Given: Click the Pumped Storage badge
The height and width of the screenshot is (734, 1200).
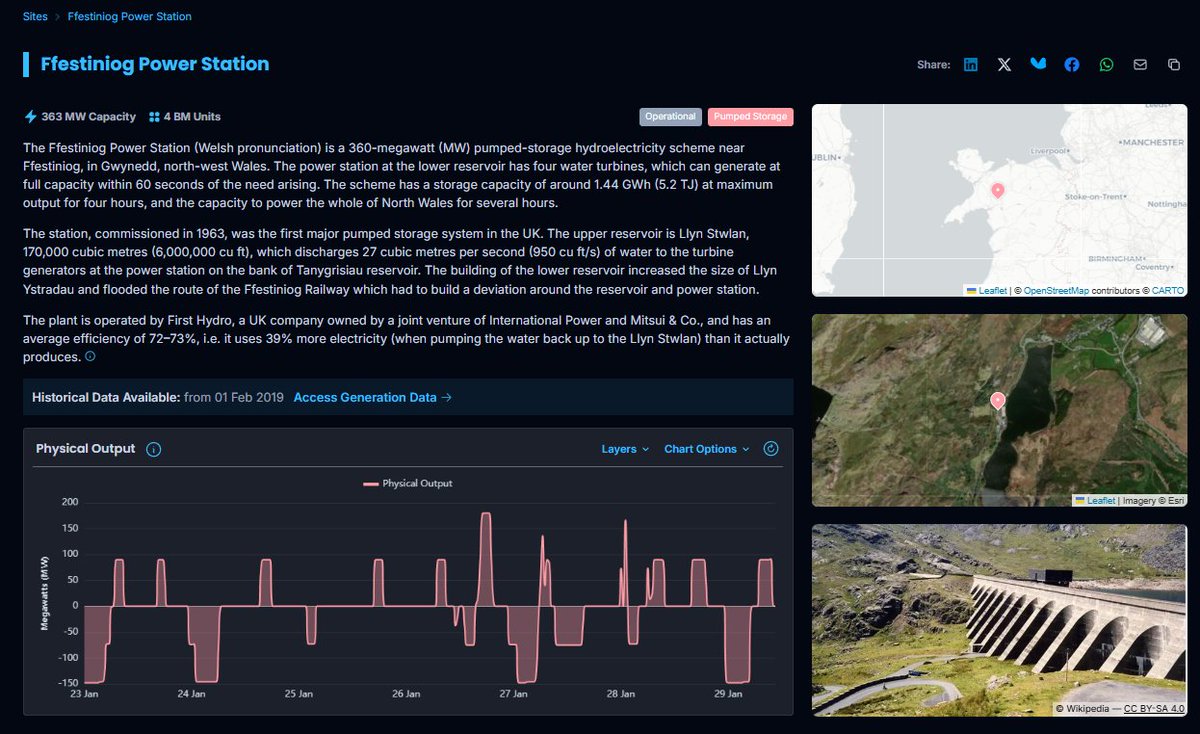Looking at the screenshot, I should coord(750,117).
